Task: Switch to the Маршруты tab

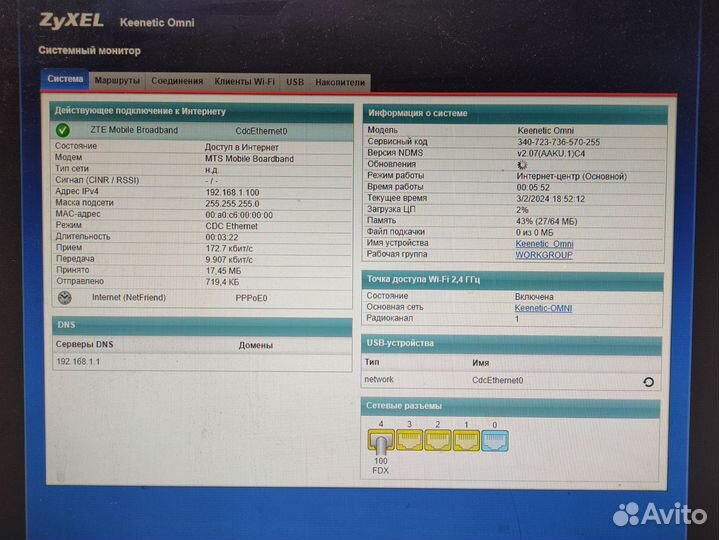Action: [x=118, y=81]
